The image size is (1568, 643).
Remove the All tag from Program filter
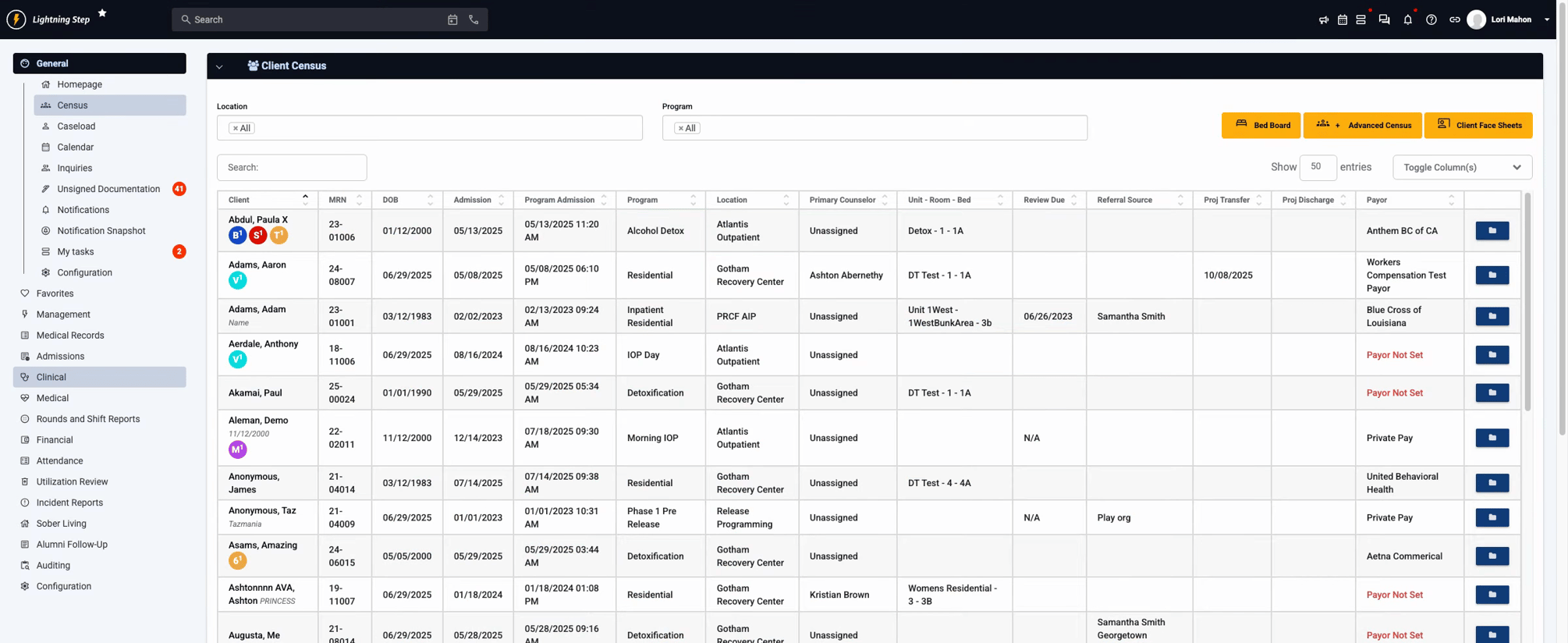tap(681, 129)
